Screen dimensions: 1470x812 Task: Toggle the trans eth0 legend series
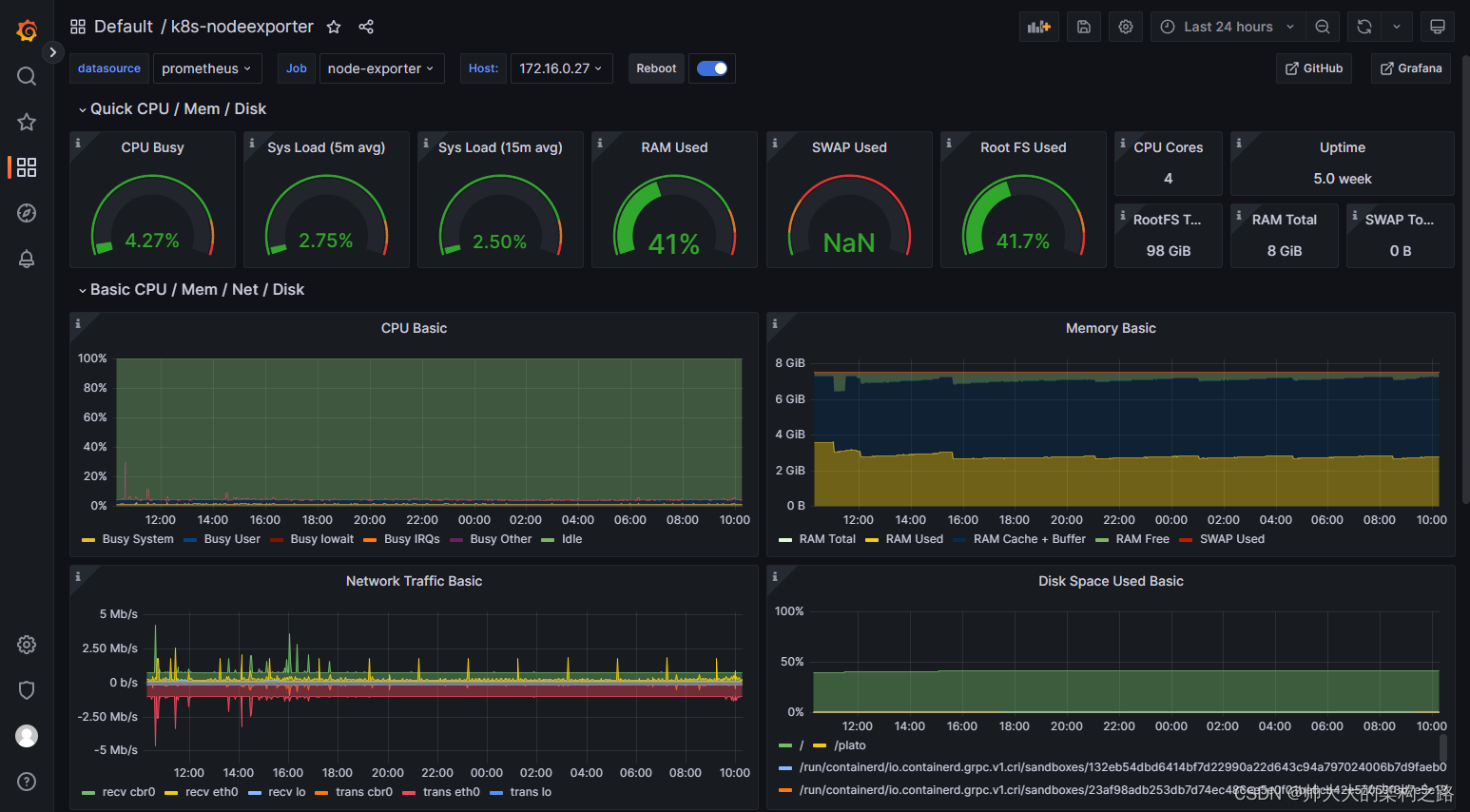[451, 792]
